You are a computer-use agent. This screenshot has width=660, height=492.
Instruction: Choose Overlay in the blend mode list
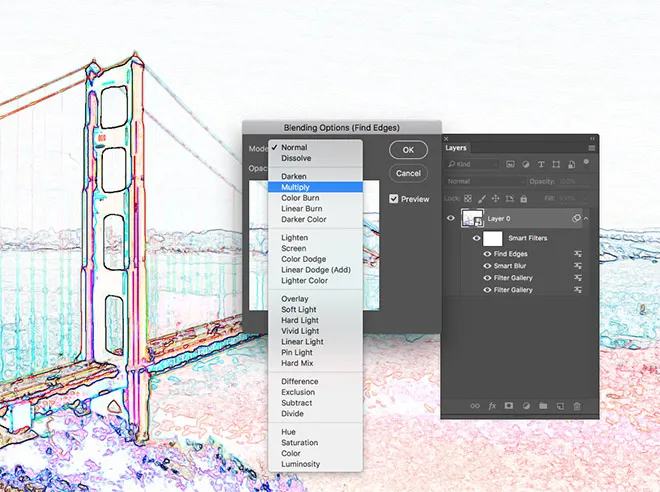[x=295, y=299]
